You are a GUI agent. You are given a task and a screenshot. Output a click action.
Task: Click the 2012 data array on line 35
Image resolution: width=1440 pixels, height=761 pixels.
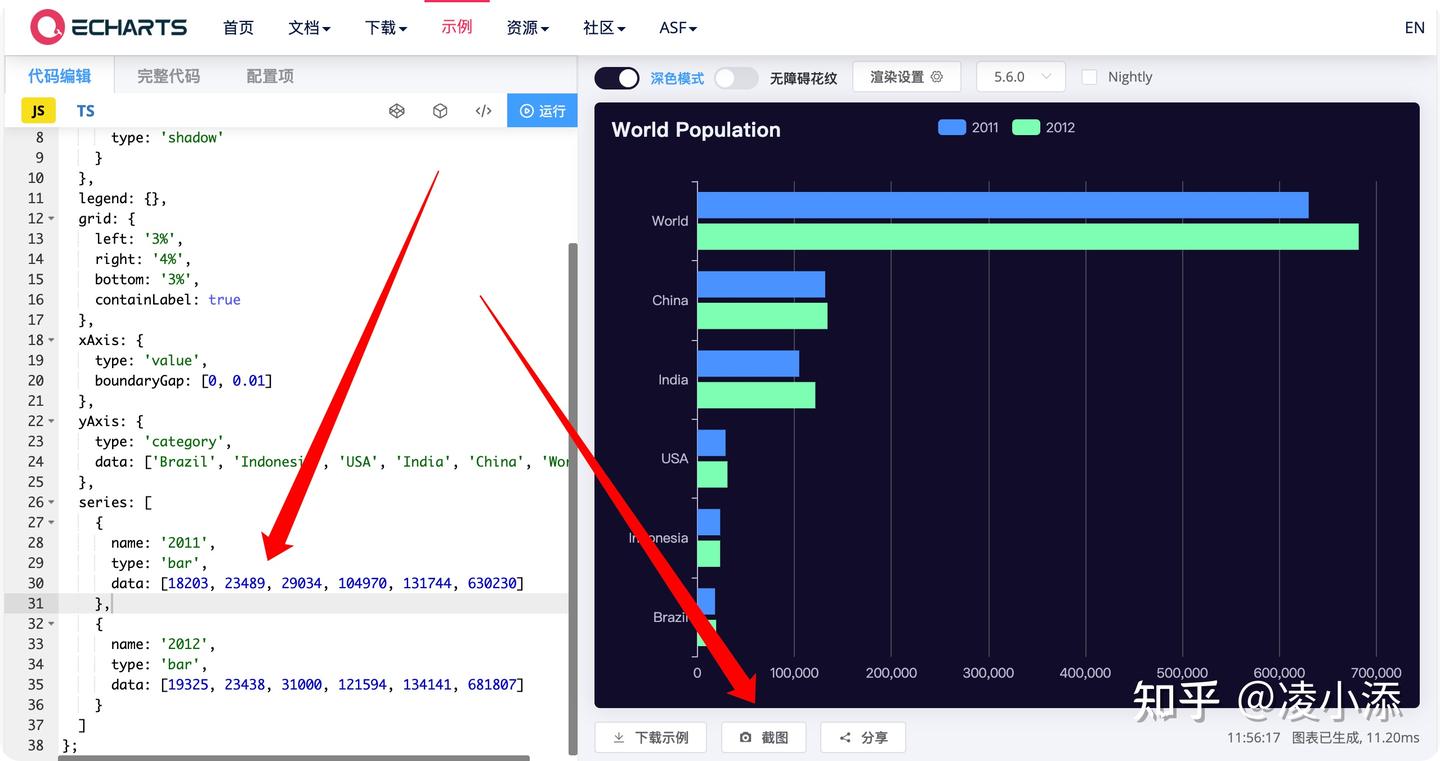point(342,684)
